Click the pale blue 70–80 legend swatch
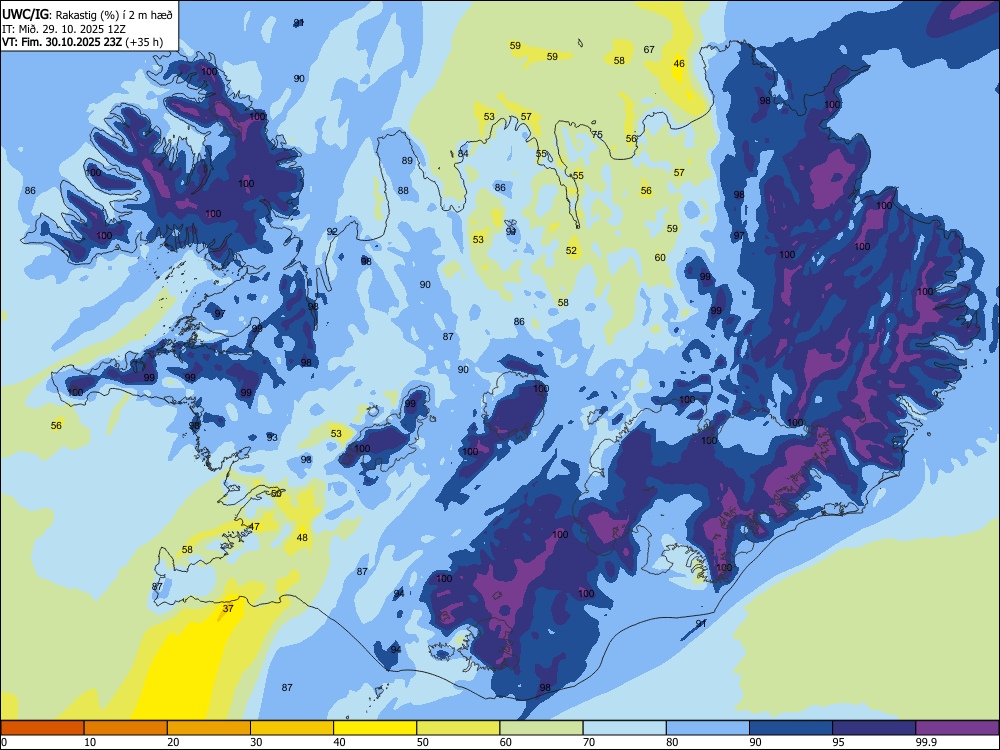Image resolution: width=1000 pixels, height=750 pixels. [x=624, y=728]
